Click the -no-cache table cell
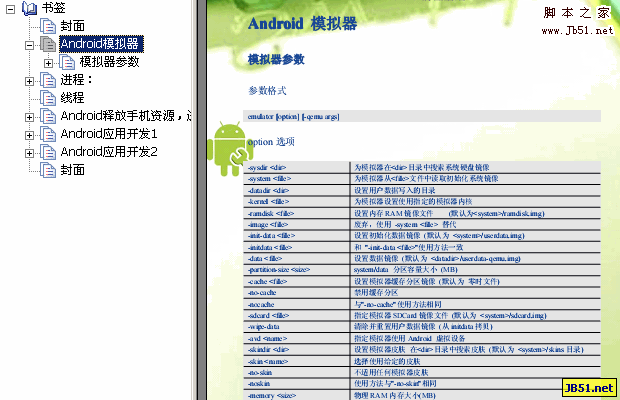 click(297, 292)
